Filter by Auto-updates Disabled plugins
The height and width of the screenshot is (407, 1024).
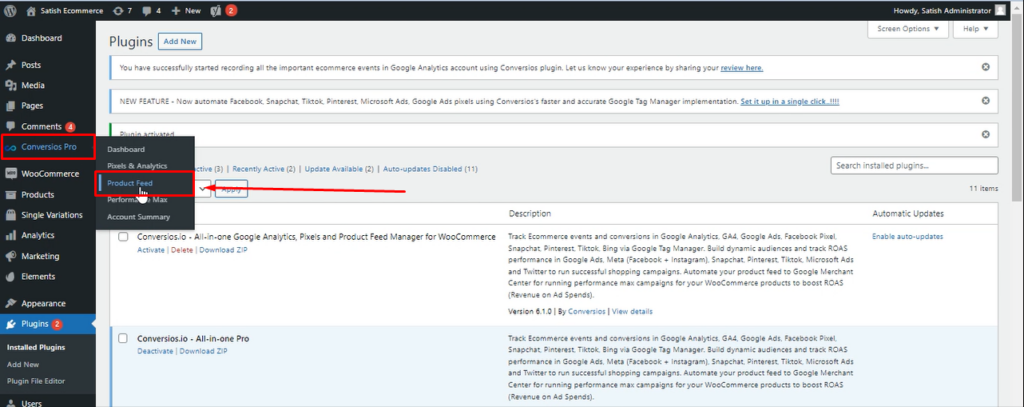430,169
